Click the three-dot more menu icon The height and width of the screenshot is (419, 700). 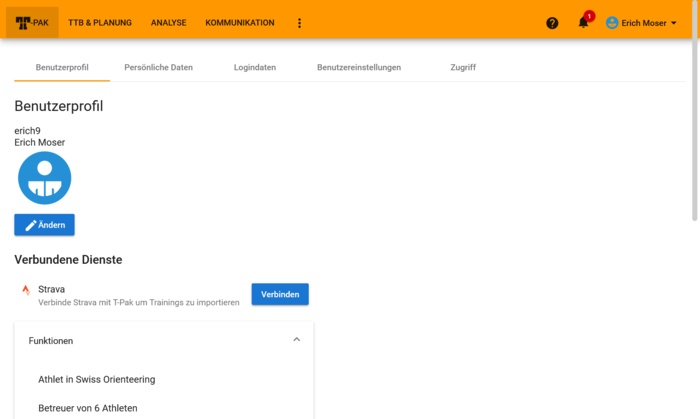pos(299,23)
